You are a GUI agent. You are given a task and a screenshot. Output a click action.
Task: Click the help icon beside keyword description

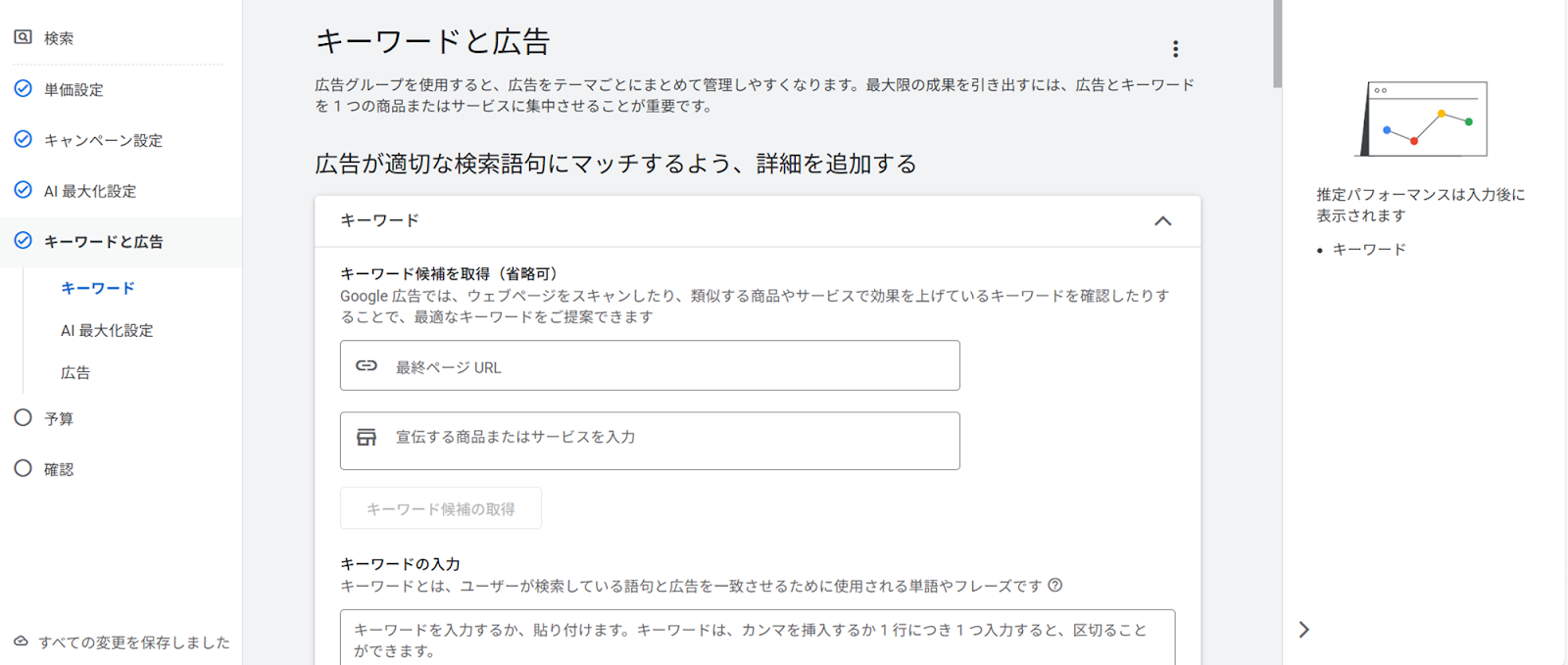click(1054, 586)
